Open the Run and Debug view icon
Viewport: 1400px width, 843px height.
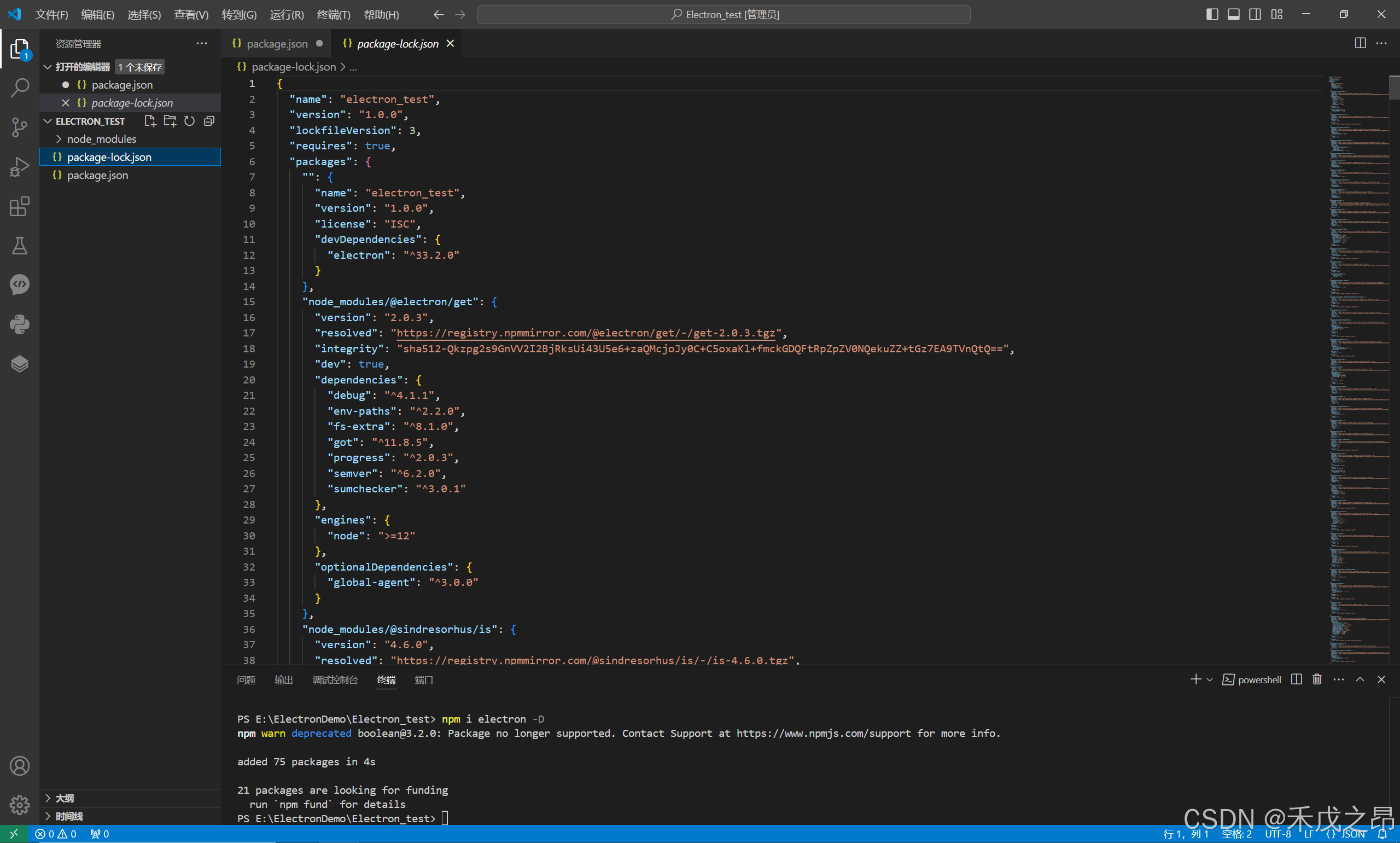[19, 167]
